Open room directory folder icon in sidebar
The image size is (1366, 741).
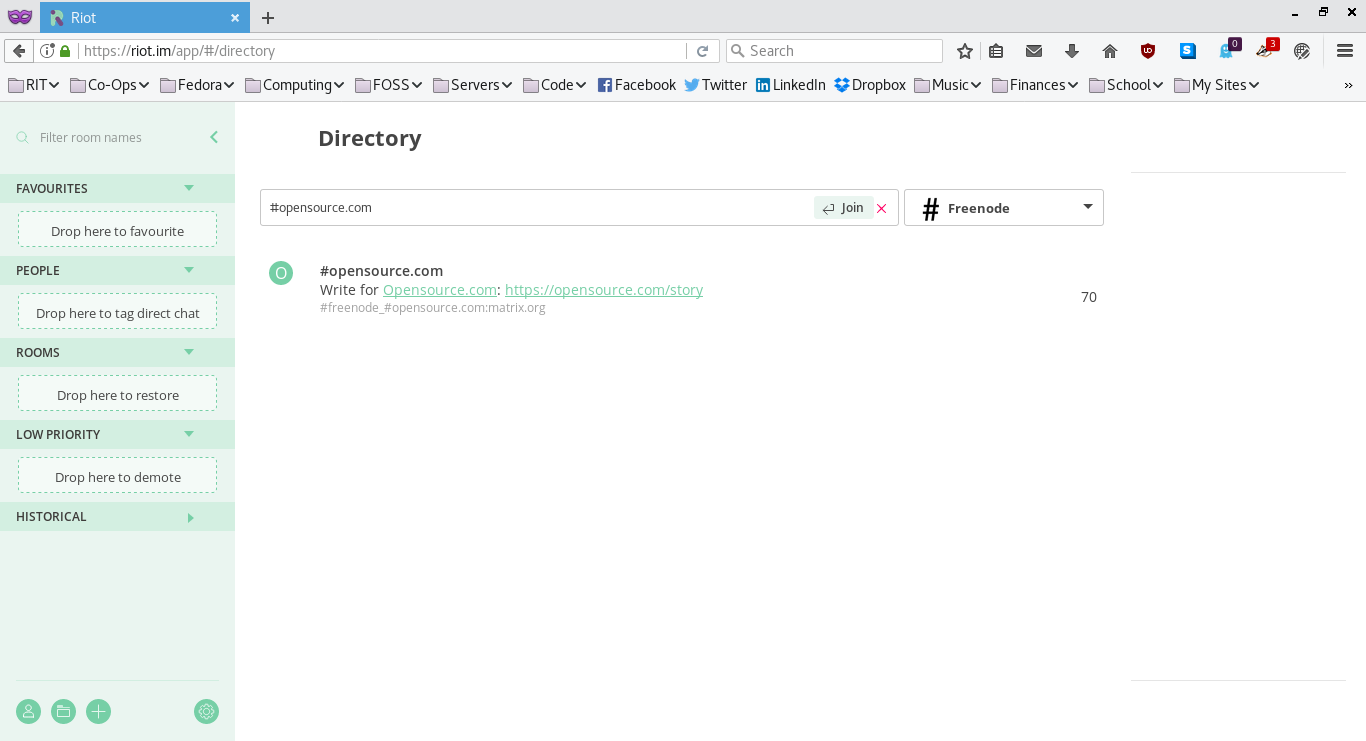point(63,712)
